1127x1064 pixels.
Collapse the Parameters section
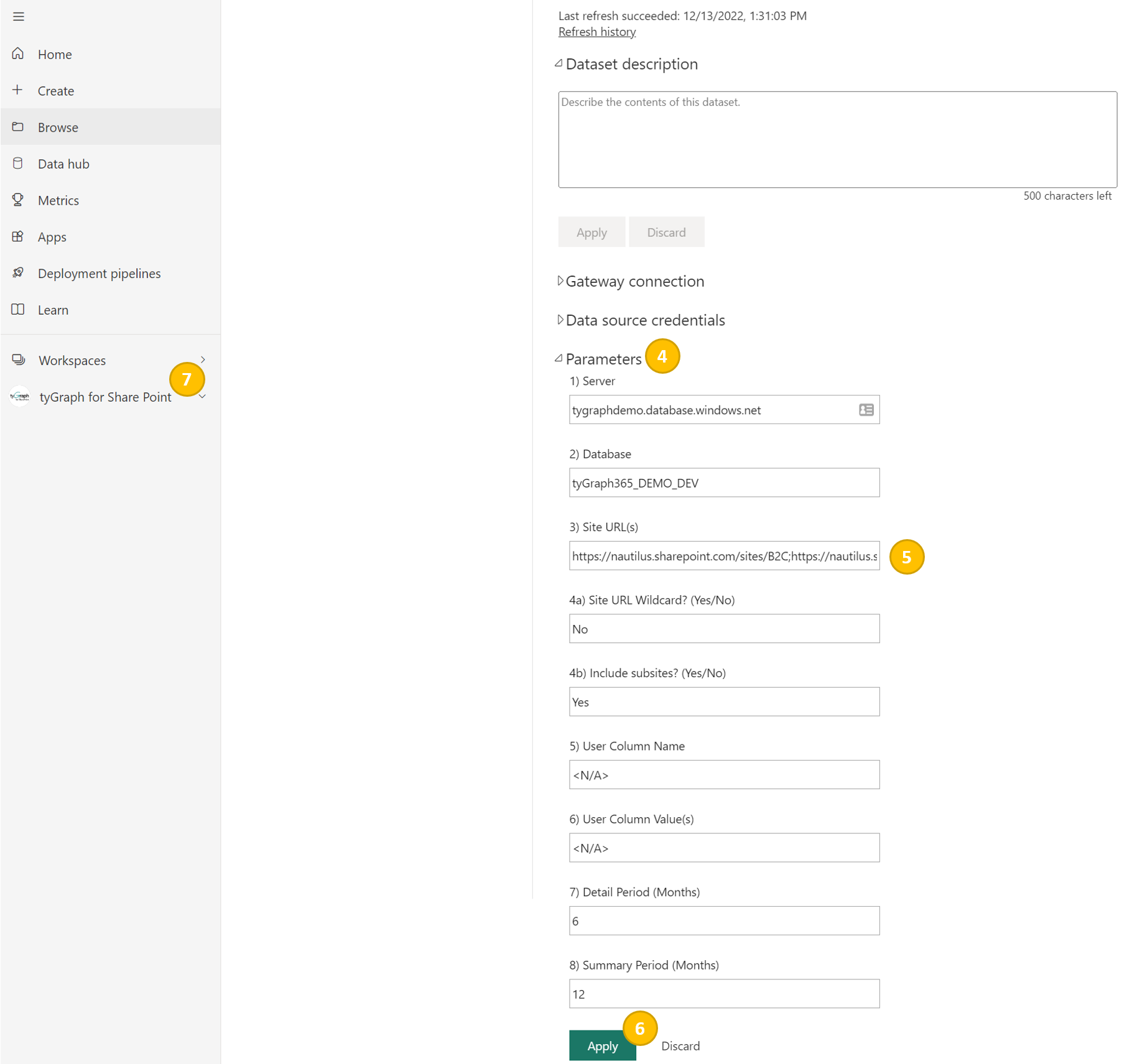[559, 359]
